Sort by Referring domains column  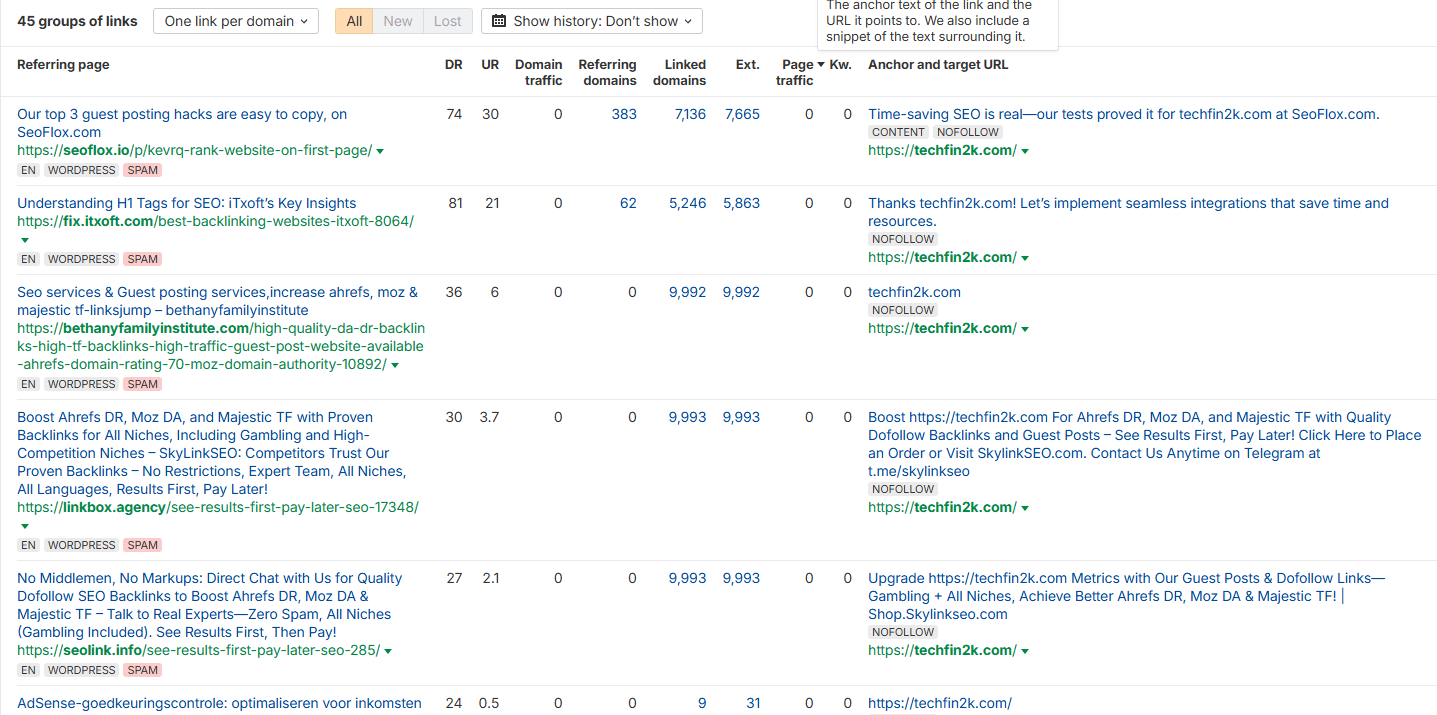[607, 72]
